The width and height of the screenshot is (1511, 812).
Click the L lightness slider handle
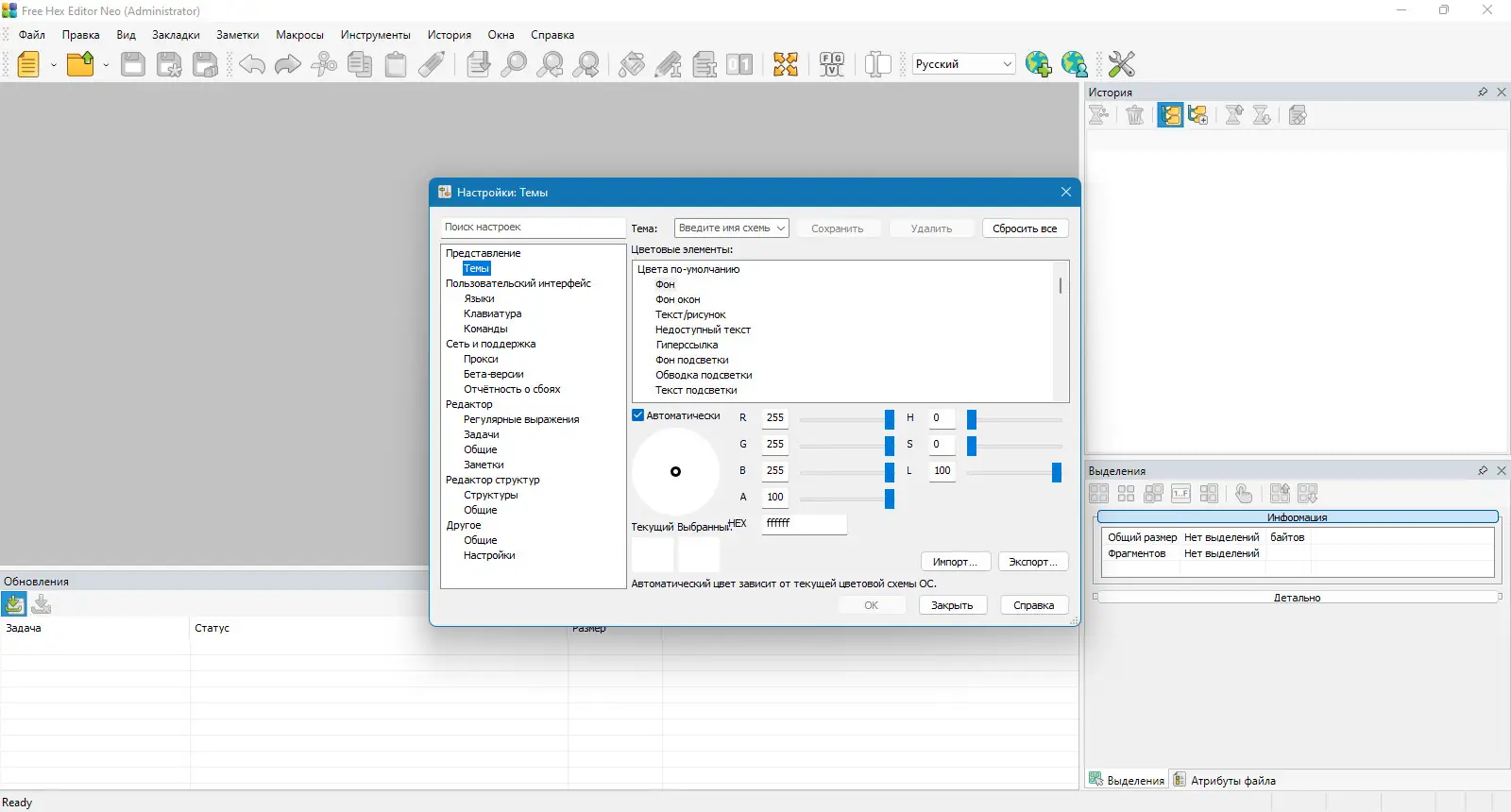coord(1056,472)
